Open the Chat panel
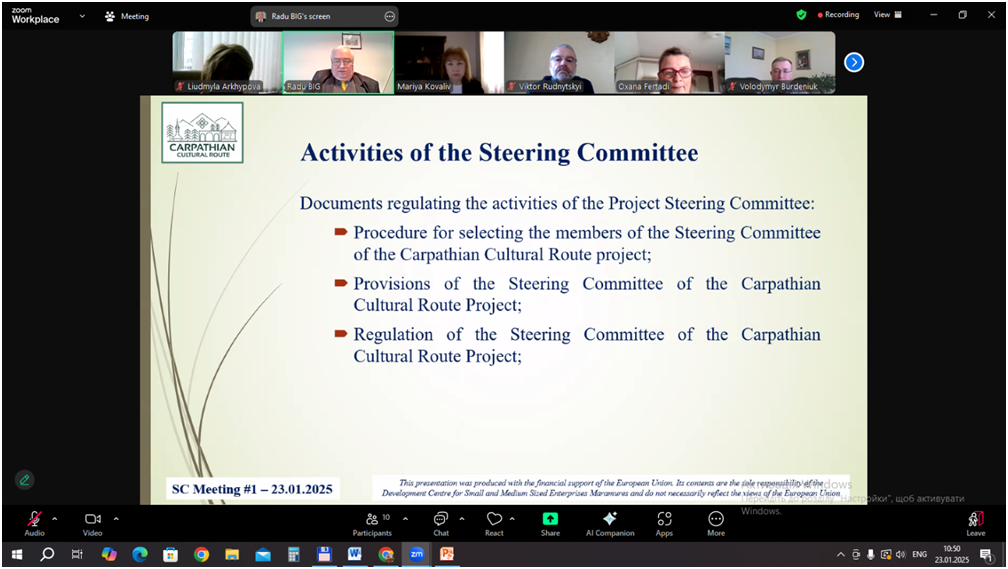 (441, 522)
